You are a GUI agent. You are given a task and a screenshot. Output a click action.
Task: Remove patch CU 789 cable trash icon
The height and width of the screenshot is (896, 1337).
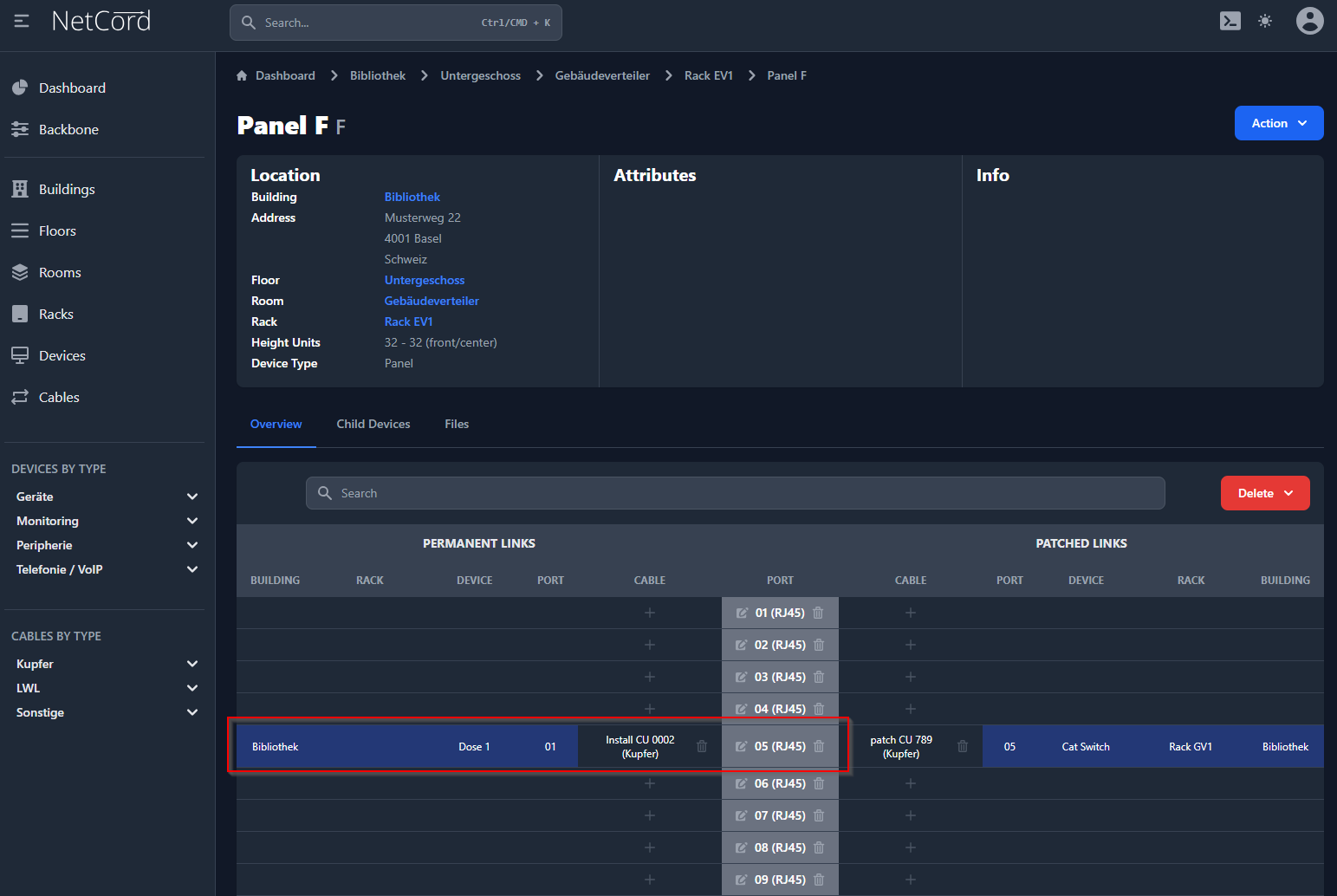point(962,746)
